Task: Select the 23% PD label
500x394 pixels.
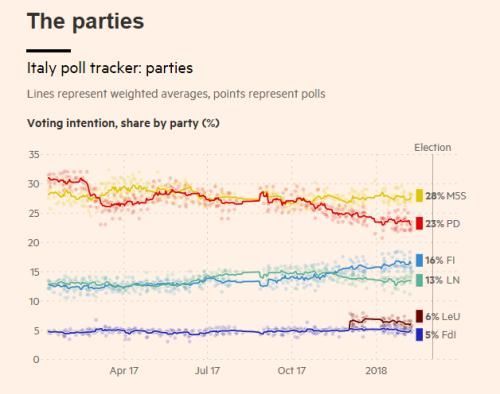Action: click(443, 224)
